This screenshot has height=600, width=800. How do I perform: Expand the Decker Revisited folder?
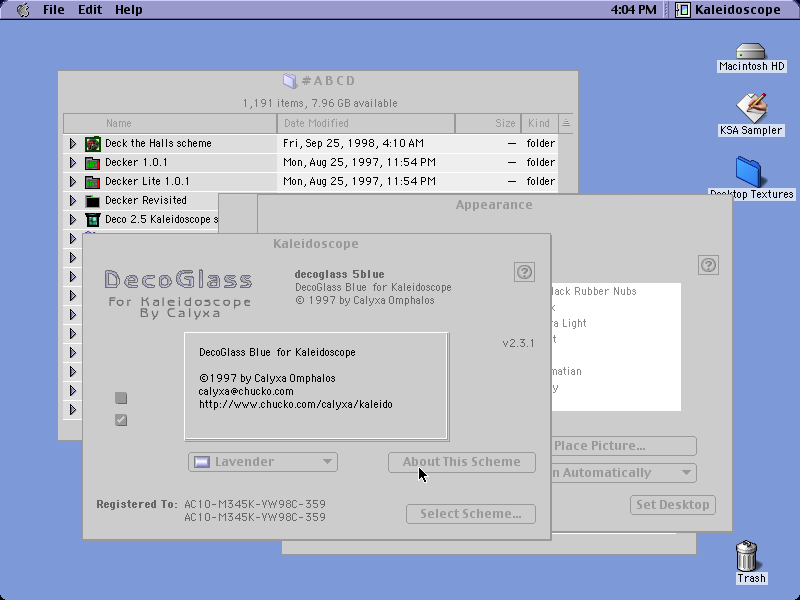tap(73, 201)
